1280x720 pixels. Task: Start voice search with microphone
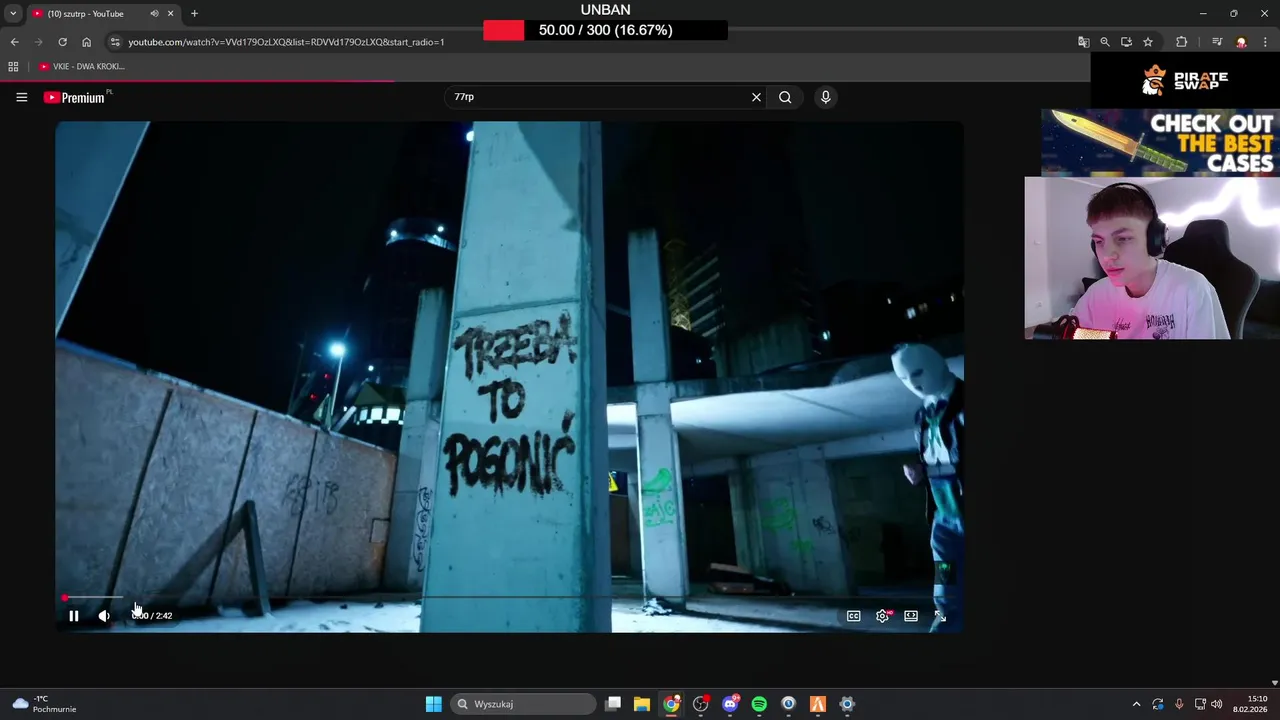pyautogui.click(x=825, y=97)
